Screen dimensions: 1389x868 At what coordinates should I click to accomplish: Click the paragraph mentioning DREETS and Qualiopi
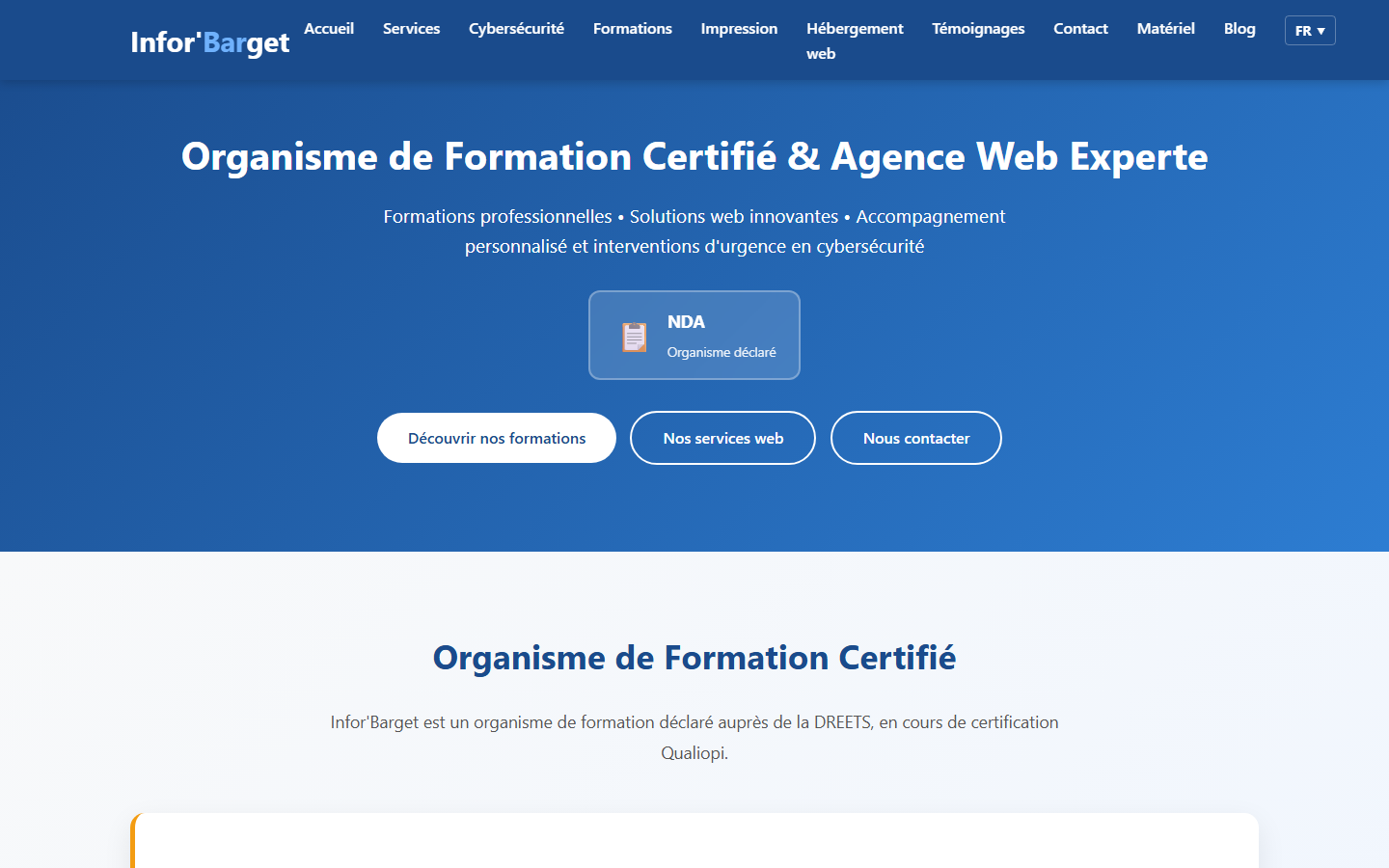[694, 737]
